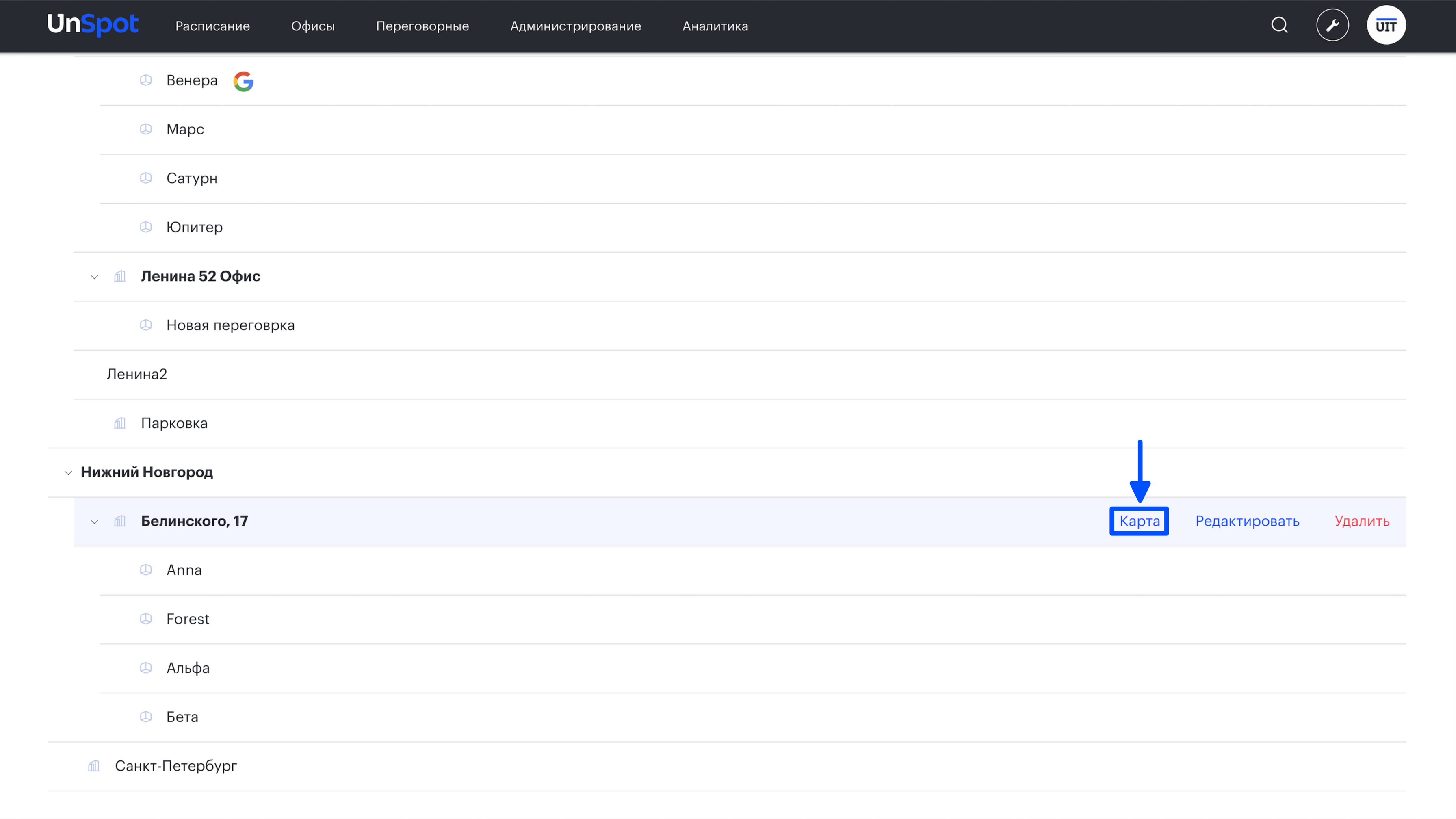Select the Бета room row
1456x819 pixels.
tap(753, 717)
